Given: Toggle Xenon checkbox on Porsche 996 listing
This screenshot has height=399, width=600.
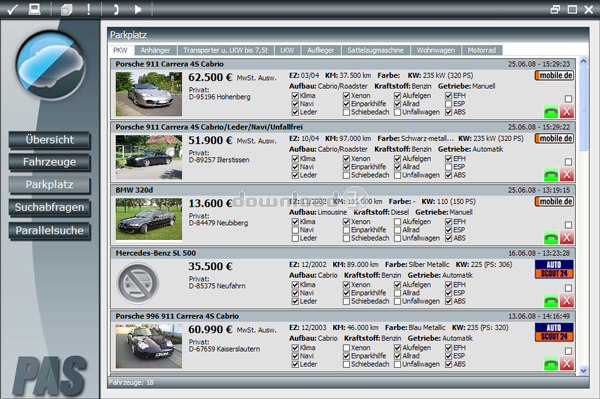Looking at the screenshot, I should [x=346, y=348].
